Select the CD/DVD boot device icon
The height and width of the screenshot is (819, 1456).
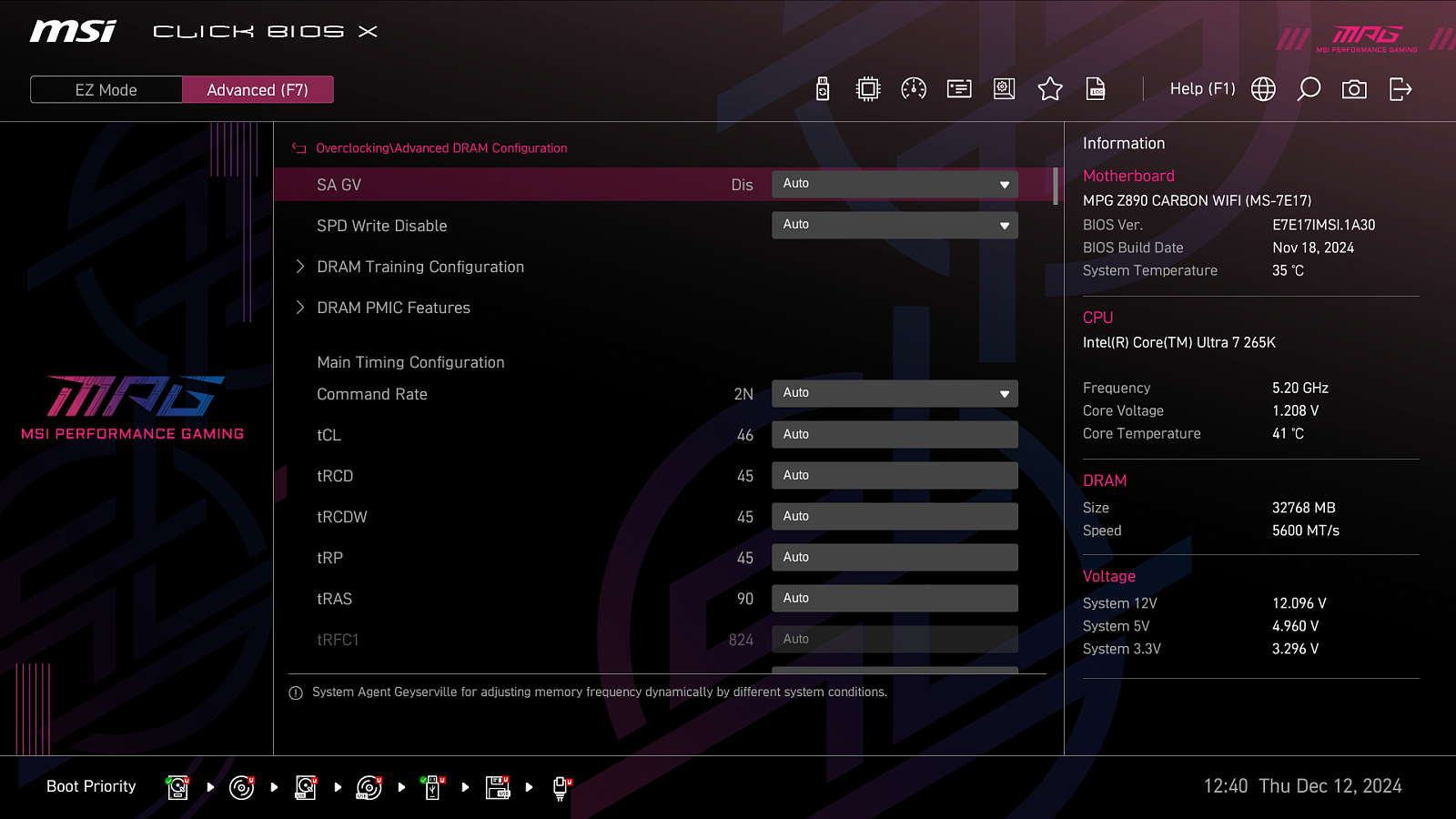click(241, 787)
